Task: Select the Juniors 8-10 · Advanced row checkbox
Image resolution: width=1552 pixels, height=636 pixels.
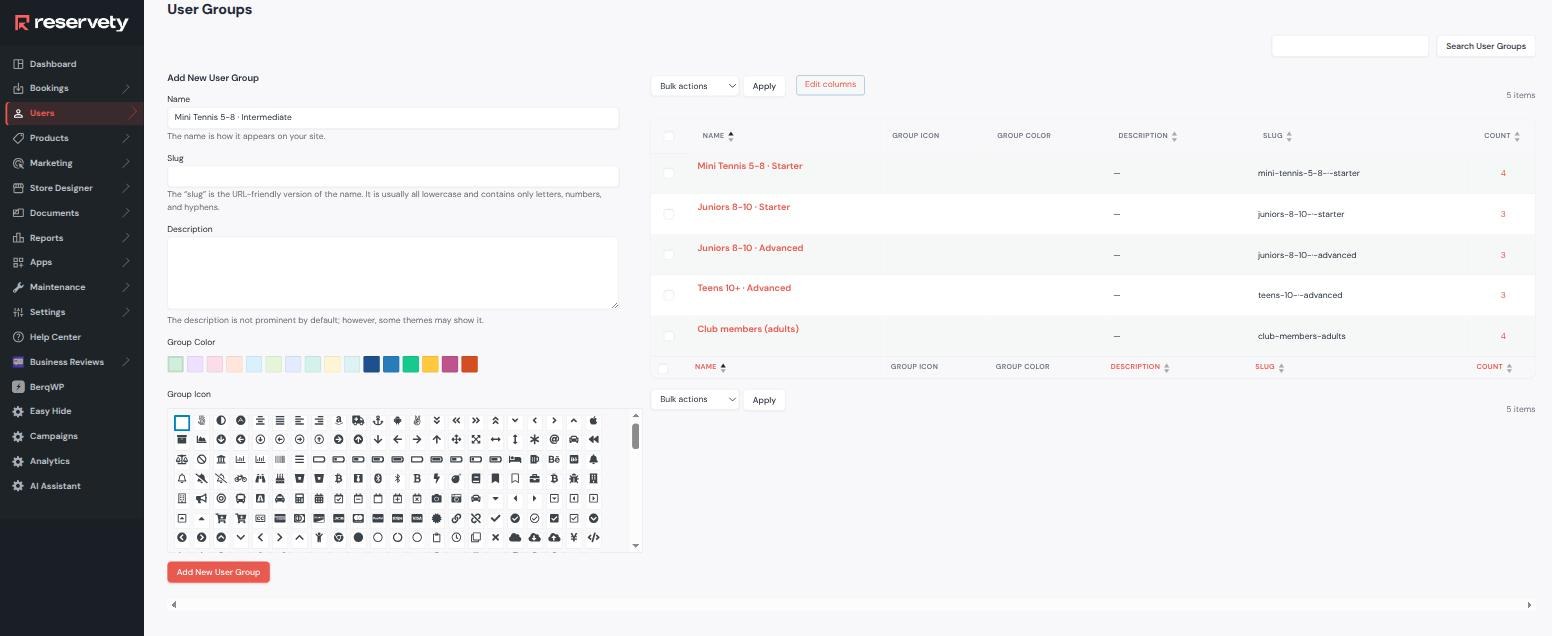Action: pyautogui.click(x=669, y=255)
